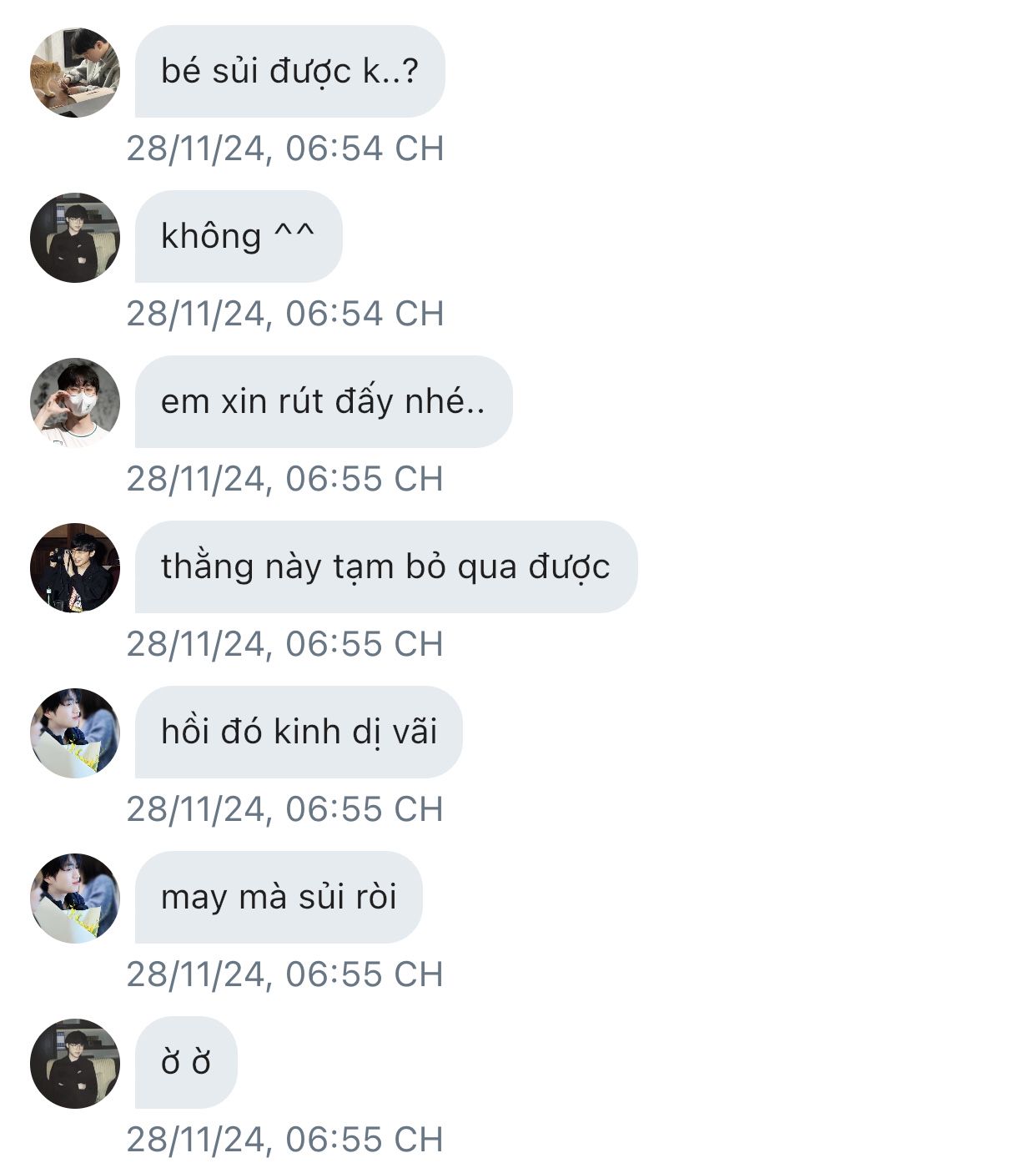Open avatar beside 'bé sủi được k..?' message
This screenshot has height=1168, width=1036.
tap(75, 73)
